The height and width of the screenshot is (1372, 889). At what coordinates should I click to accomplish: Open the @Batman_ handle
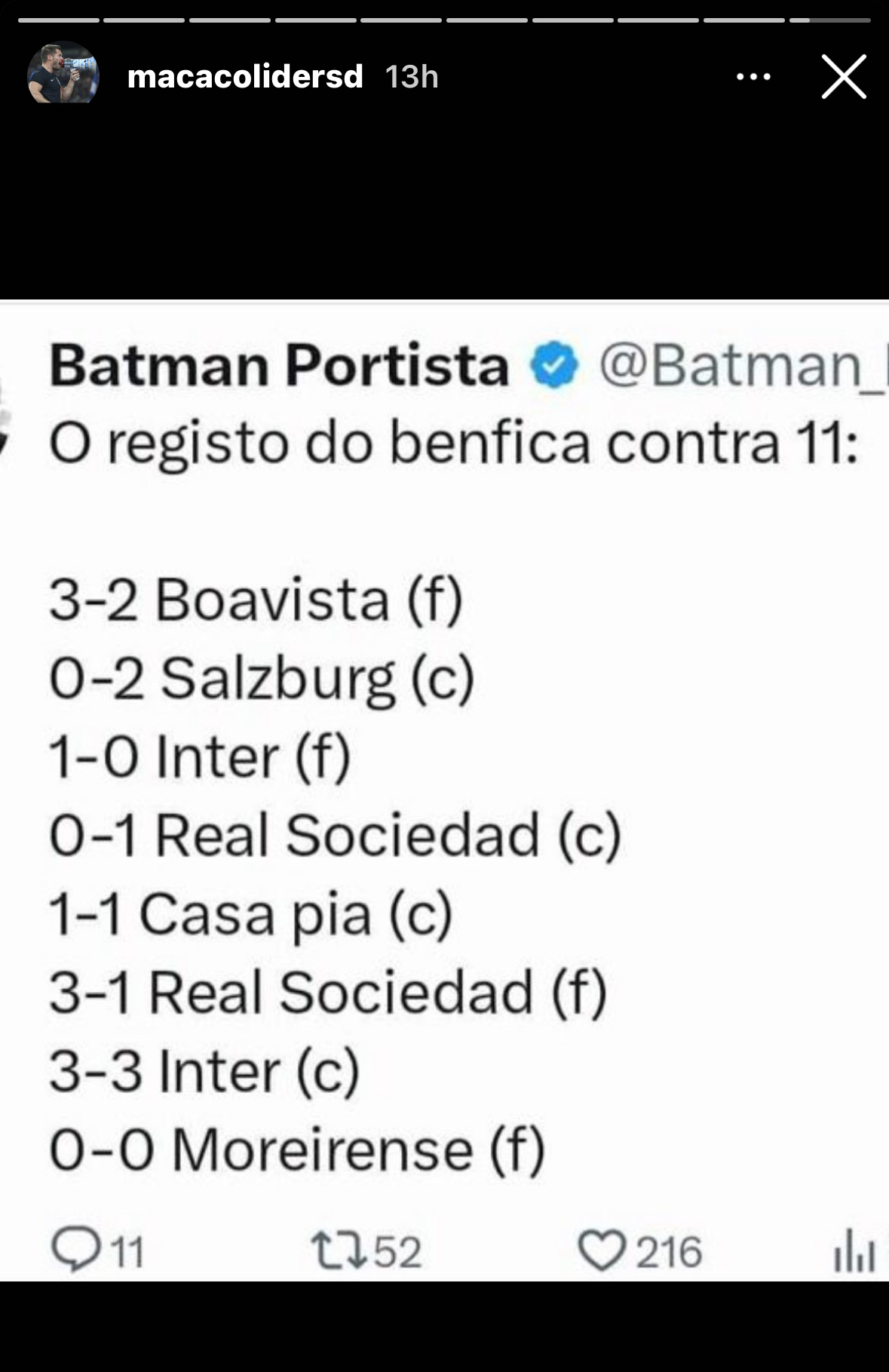pyautogui.click(x=743, y=365)
